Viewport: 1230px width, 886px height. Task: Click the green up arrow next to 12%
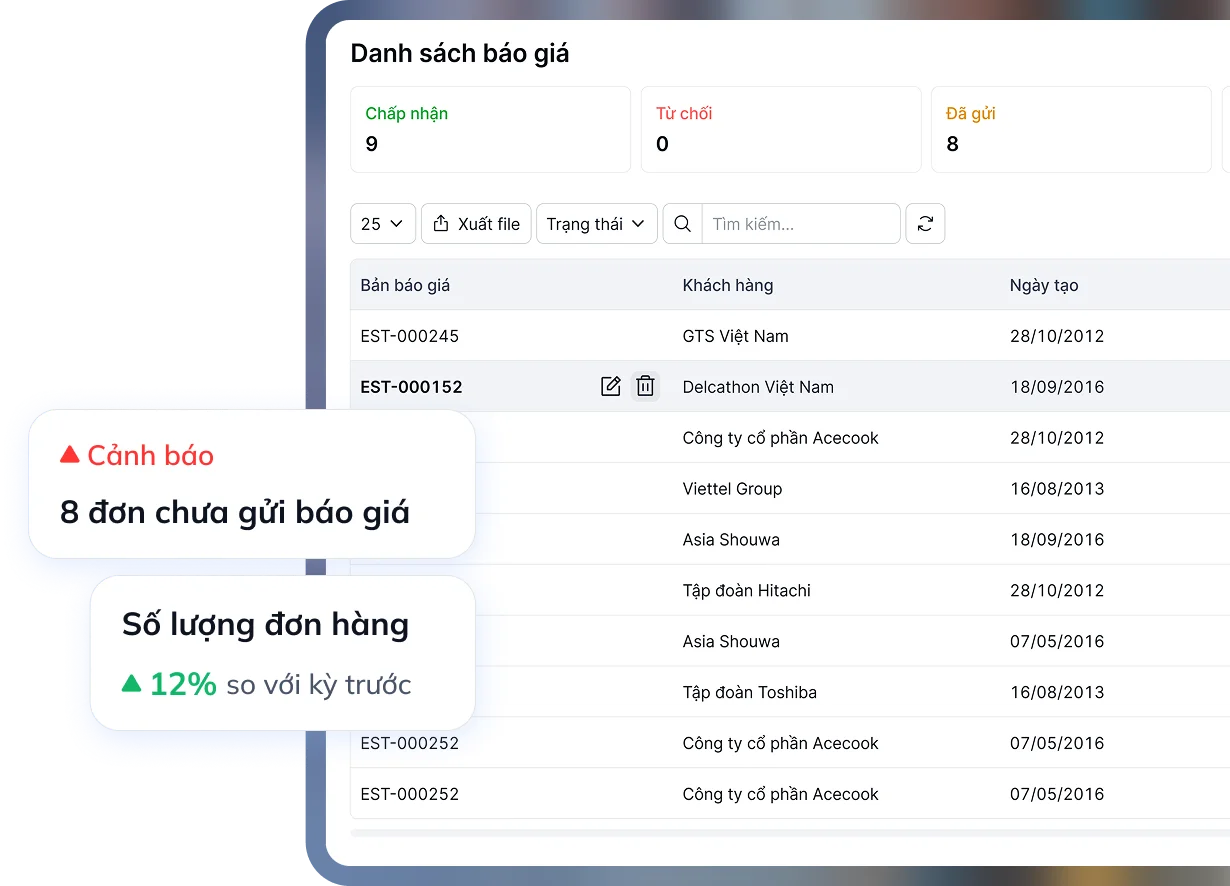click(131, 683)
